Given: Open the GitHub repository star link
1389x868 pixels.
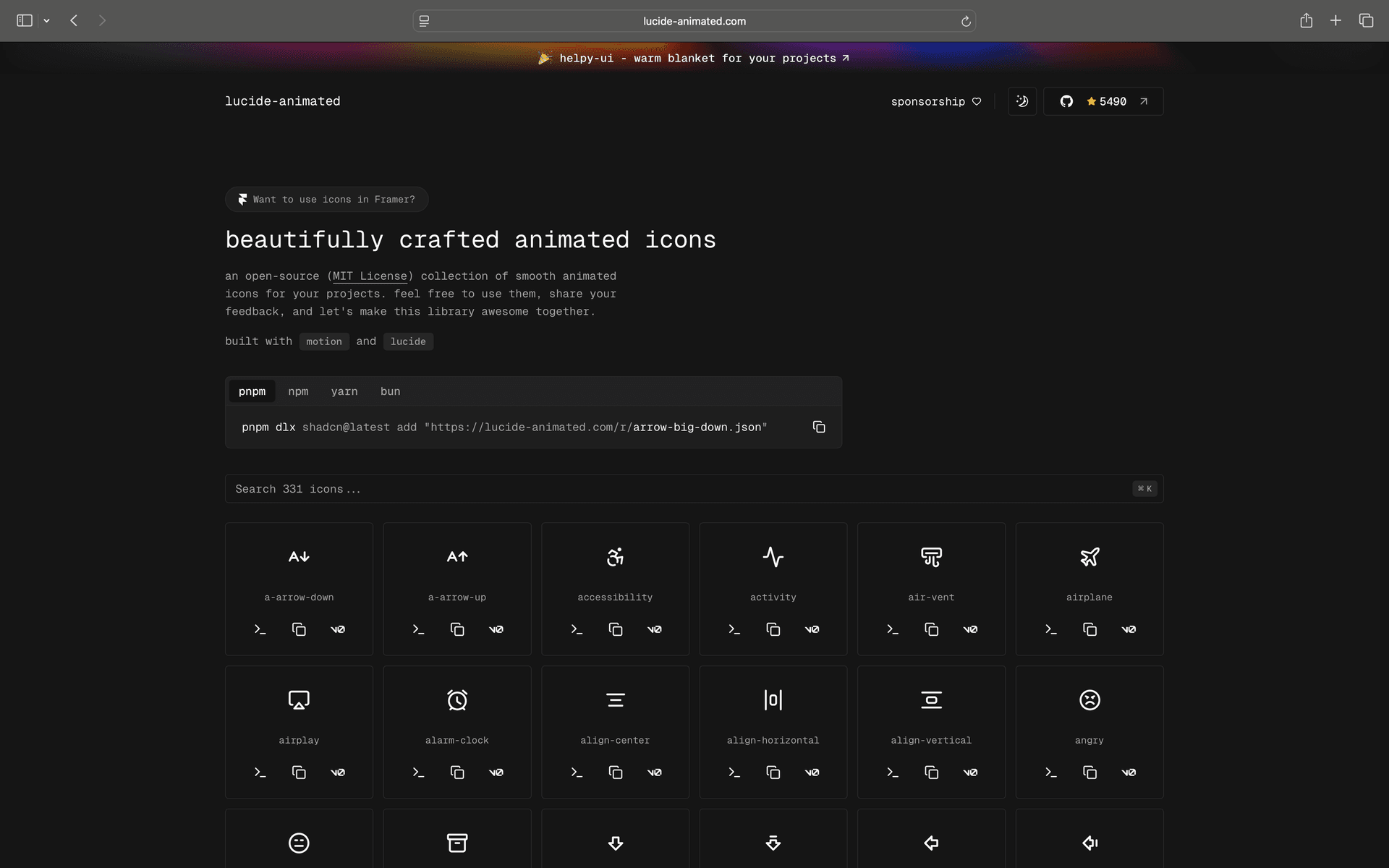Looking at the screenshot, I should click(1103, 101).
